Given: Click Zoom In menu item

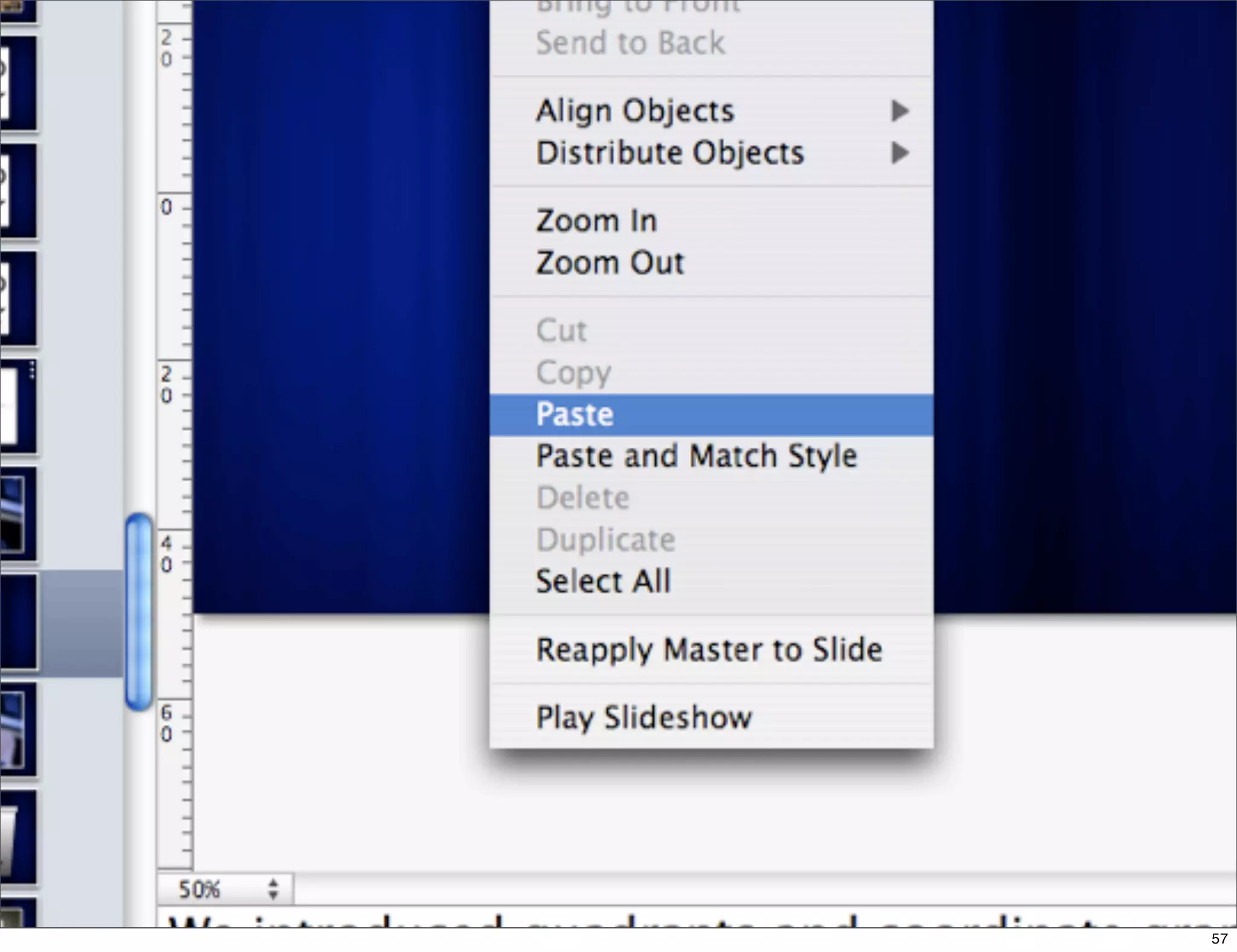Looking at the screenshot, I should (x=596, y=221).
